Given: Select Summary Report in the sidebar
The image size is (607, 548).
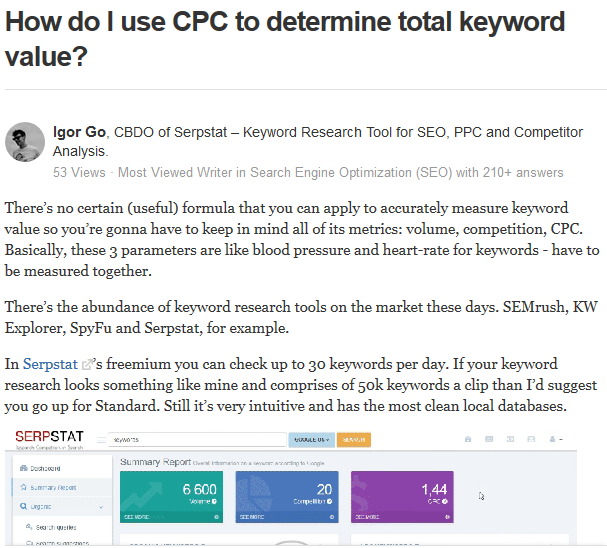Looking at the screenshot, I should click(x=56, y=487).
